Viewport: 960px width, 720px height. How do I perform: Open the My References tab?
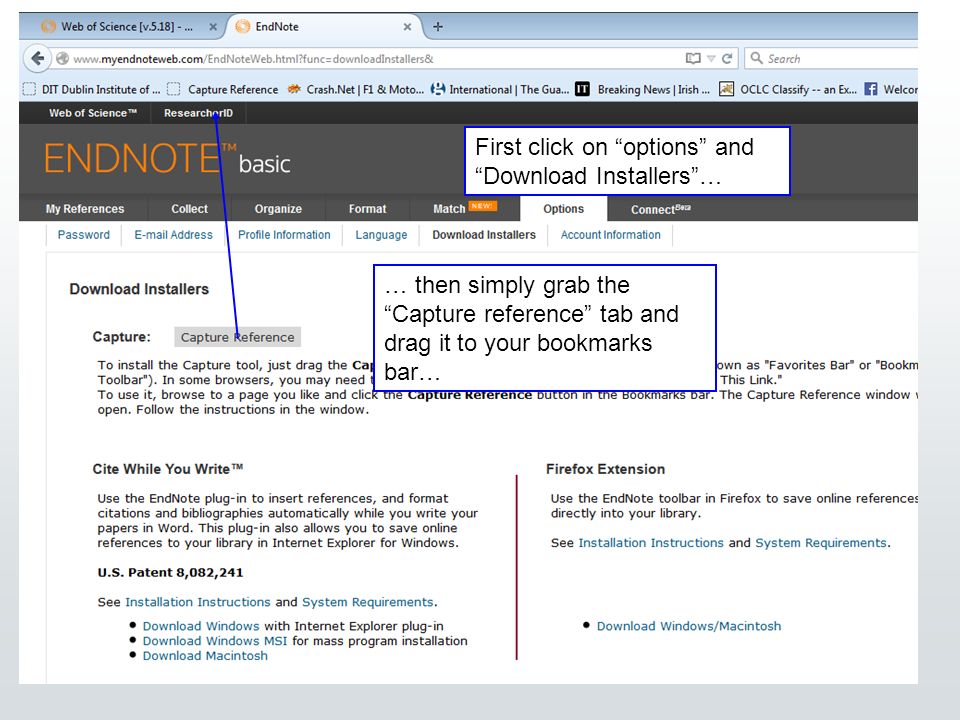tap(84, 209)
